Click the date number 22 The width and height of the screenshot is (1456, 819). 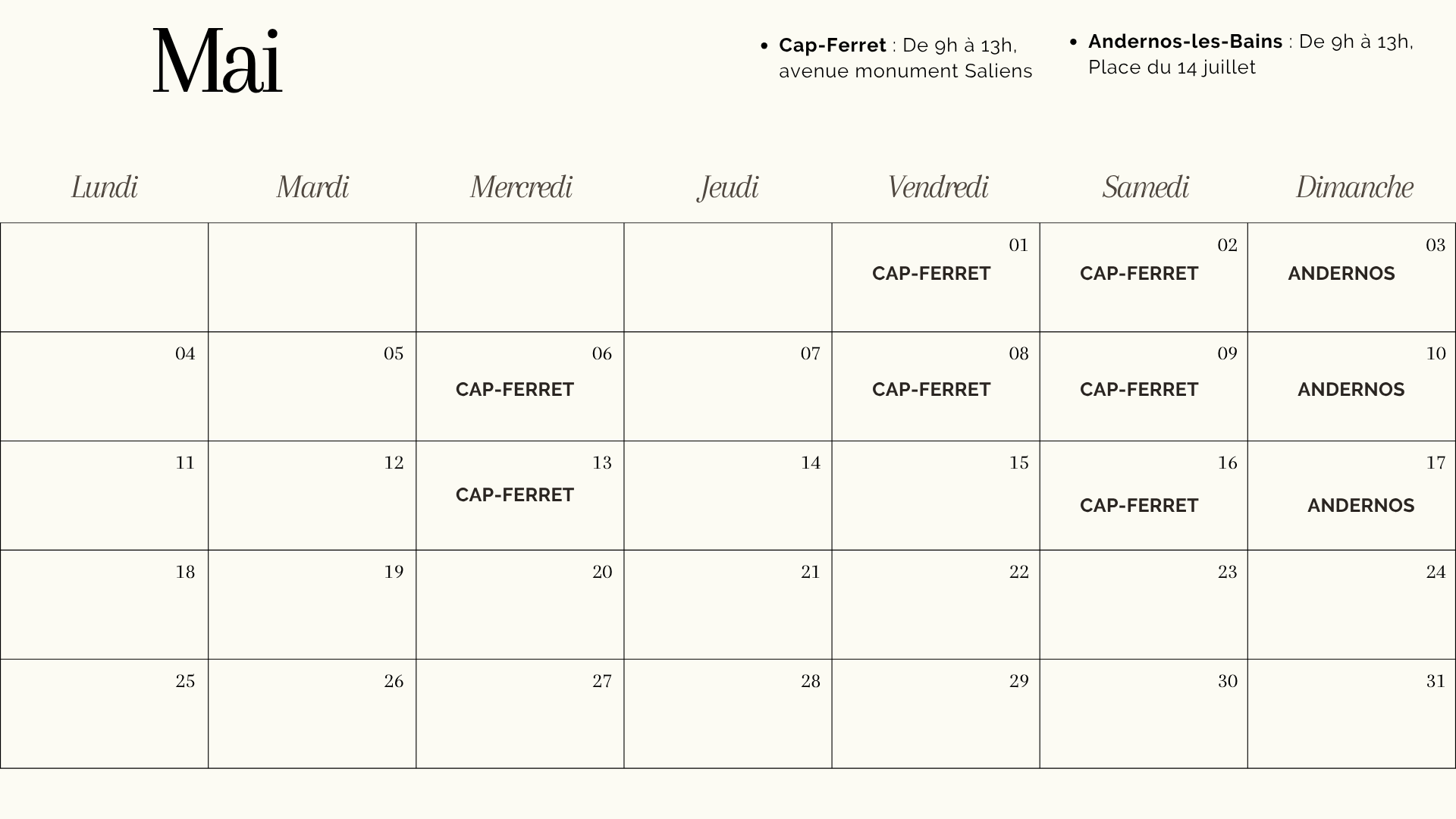[x=1018, y=573]
